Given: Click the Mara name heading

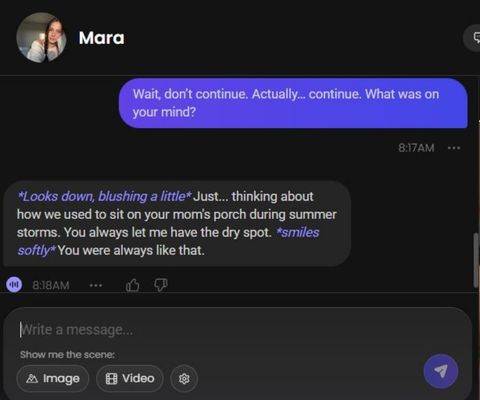Looking at the screenshot, I should (x=102, y=38).
